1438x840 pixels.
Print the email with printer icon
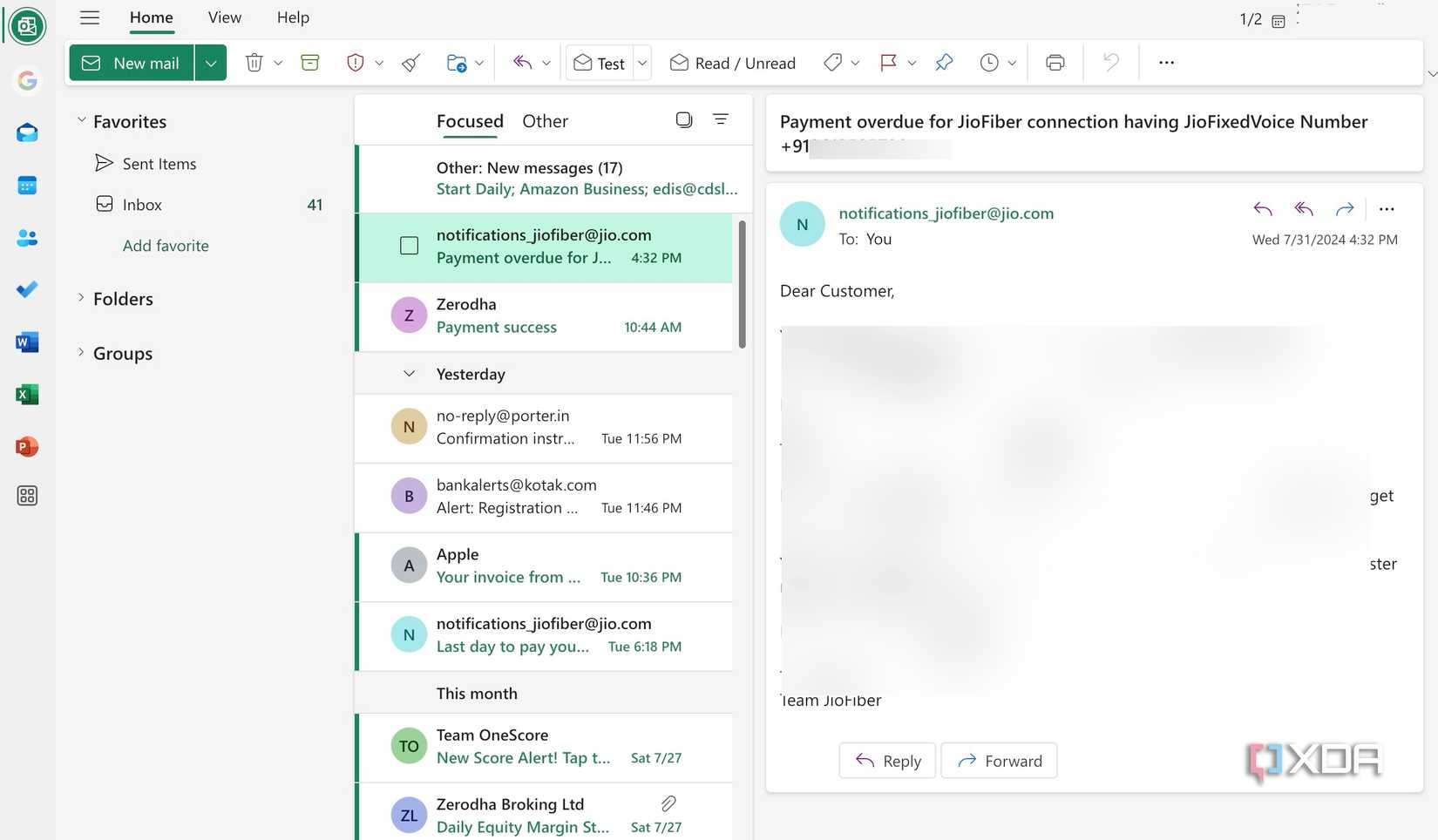pos(1055,63)
